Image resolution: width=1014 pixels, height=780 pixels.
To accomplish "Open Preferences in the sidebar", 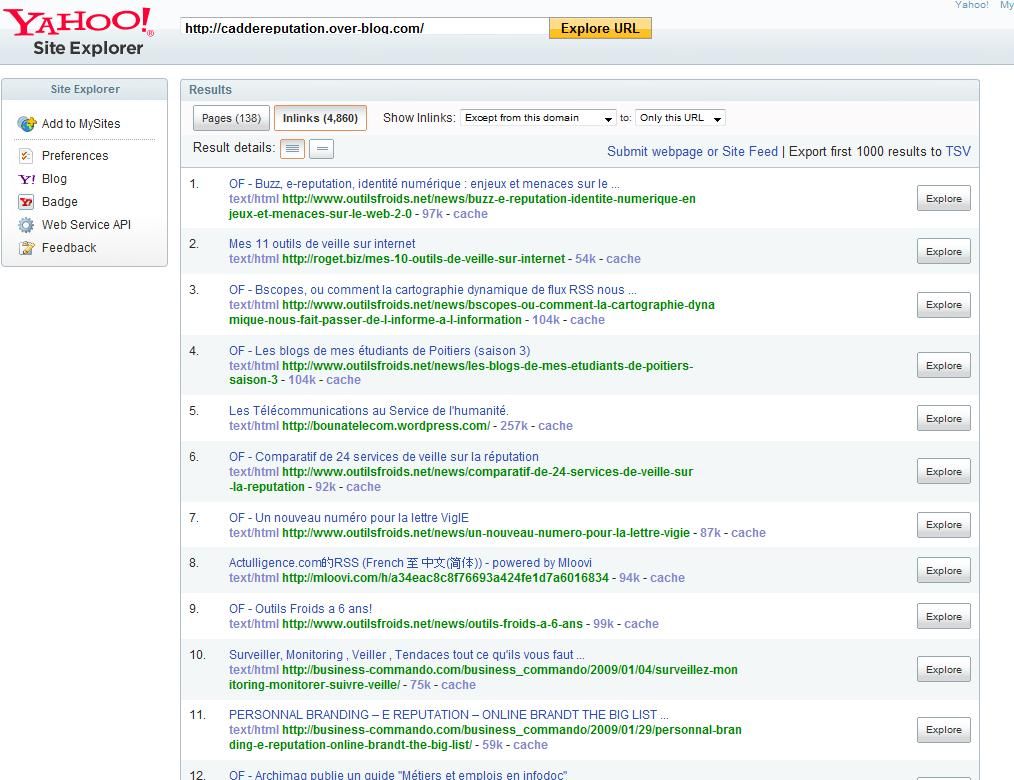I will [x=75, y=156].
